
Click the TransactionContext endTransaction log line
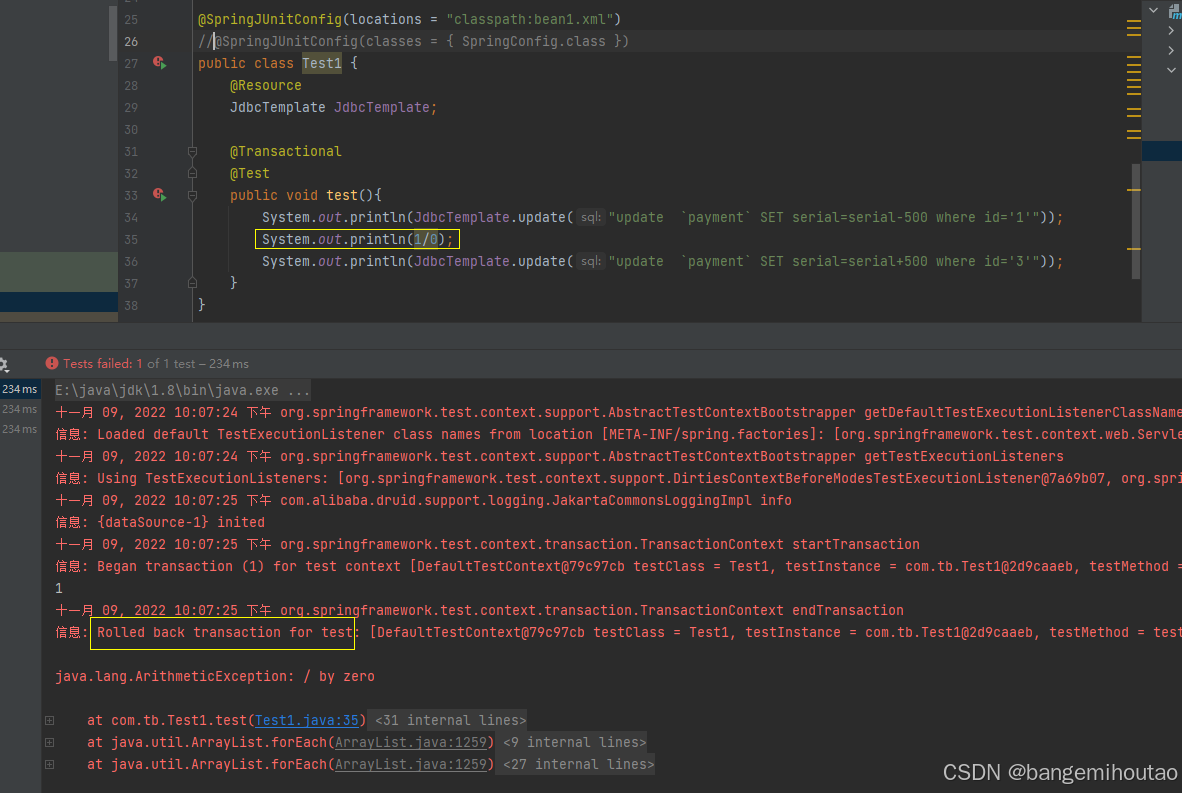479,611
